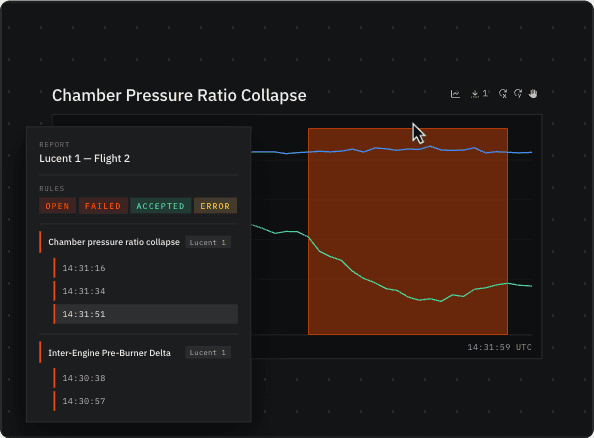This screenshot has width=594, height=438.
Task: Select the highlighted 14:31:51 annotation
Action: [145, 314]
